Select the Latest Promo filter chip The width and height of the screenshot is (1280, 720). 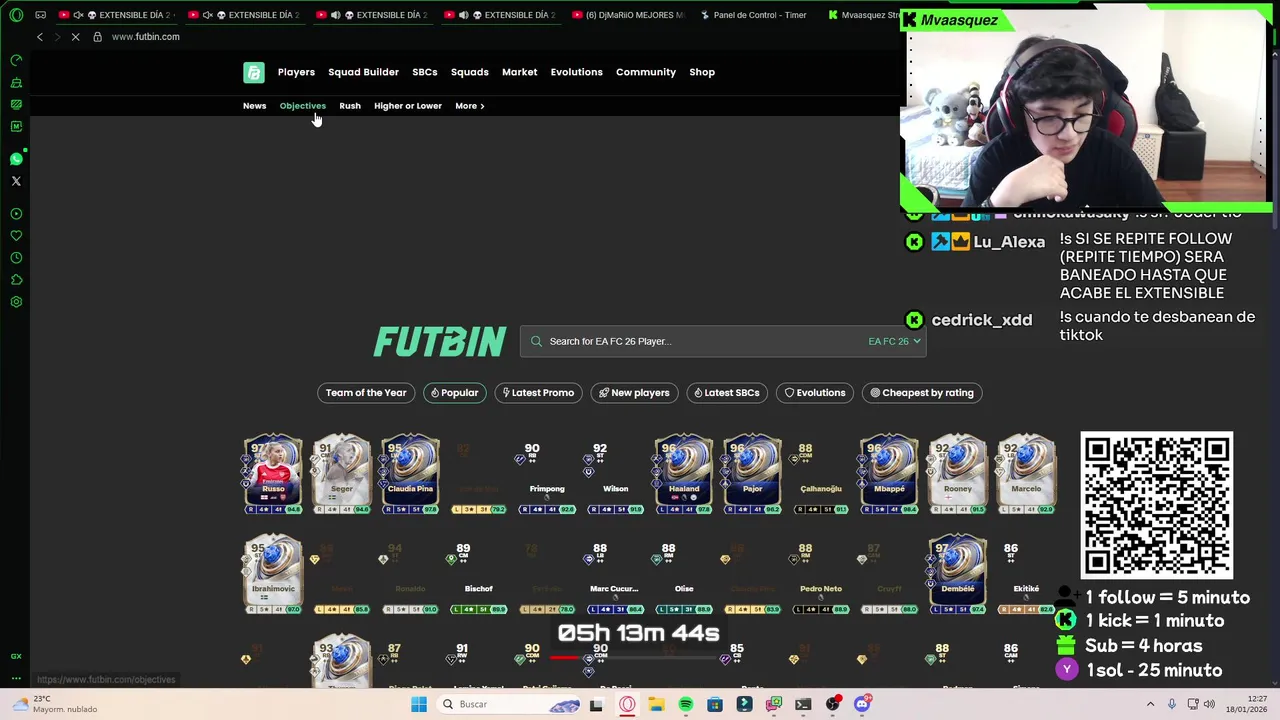538,393
